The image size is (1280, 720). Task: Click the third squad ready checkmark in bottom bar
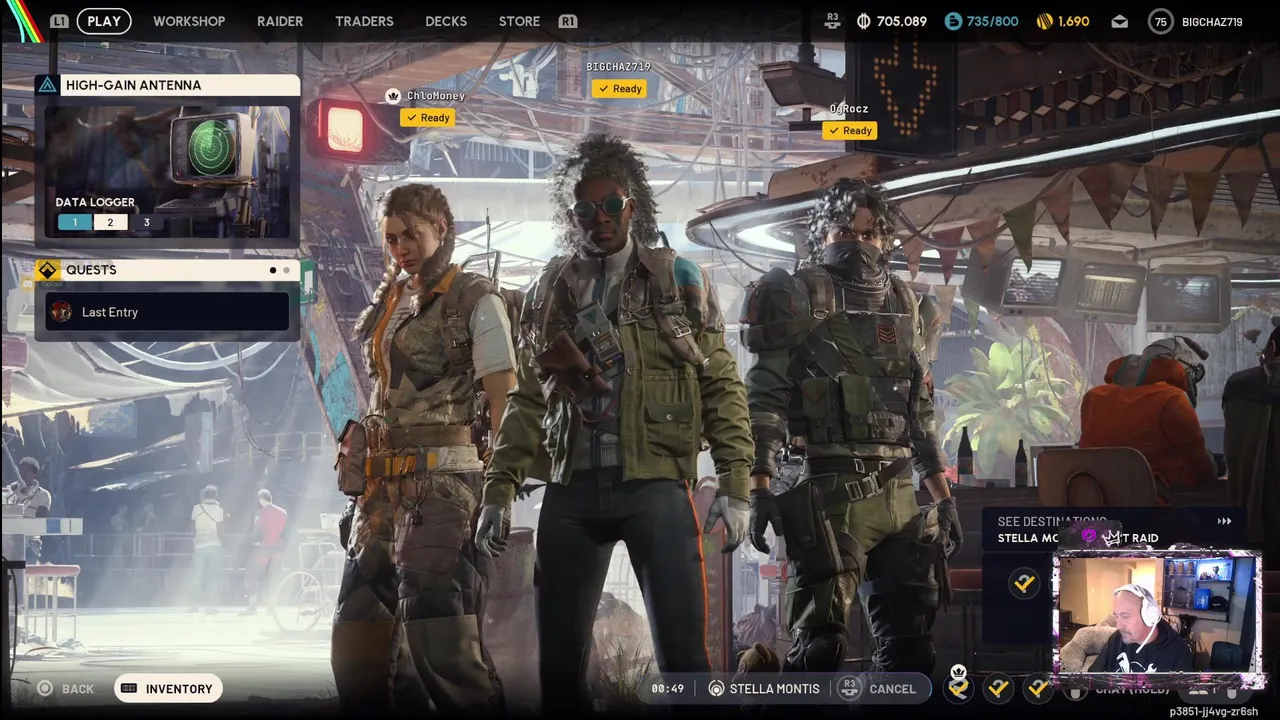coord(1038,687)
